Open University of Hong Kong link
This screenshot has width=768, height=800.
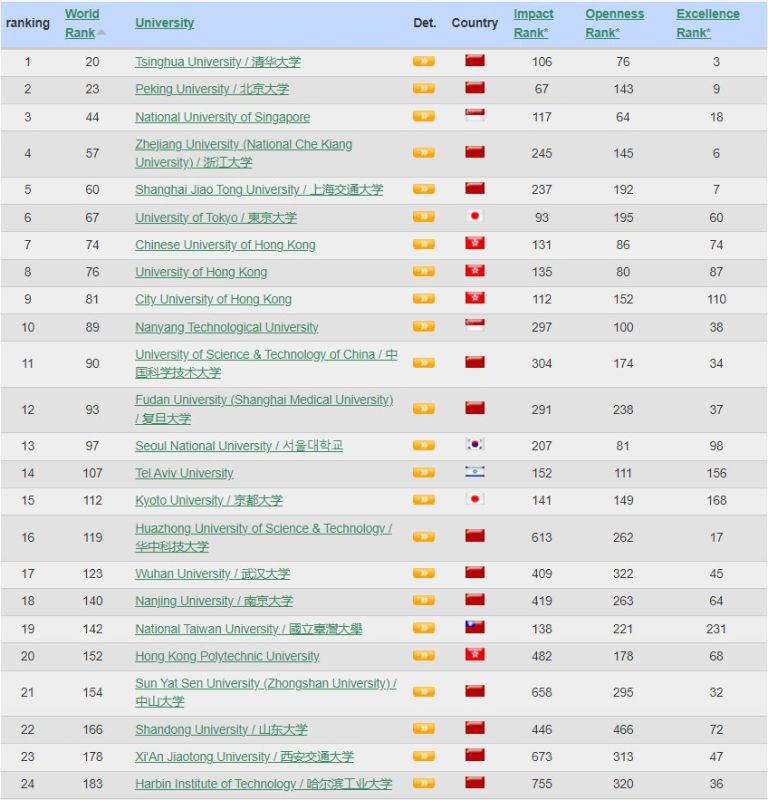[x=201, y=272]
